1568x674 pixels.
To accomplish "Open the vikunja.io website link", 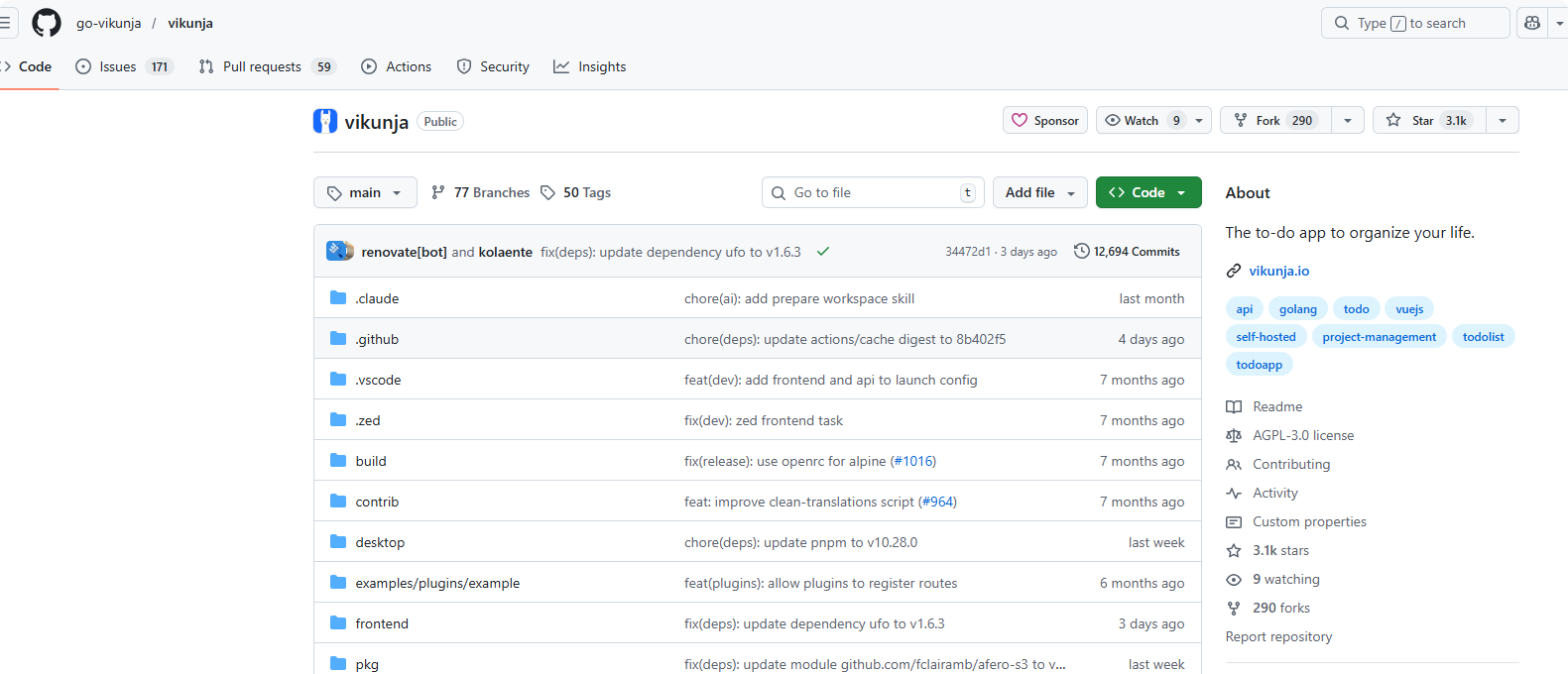I will (1278, 271).
